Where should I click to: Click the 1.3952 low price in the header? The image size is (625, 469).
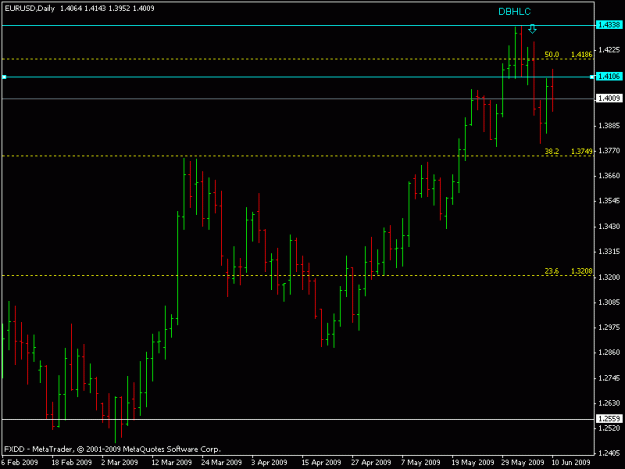119,8
